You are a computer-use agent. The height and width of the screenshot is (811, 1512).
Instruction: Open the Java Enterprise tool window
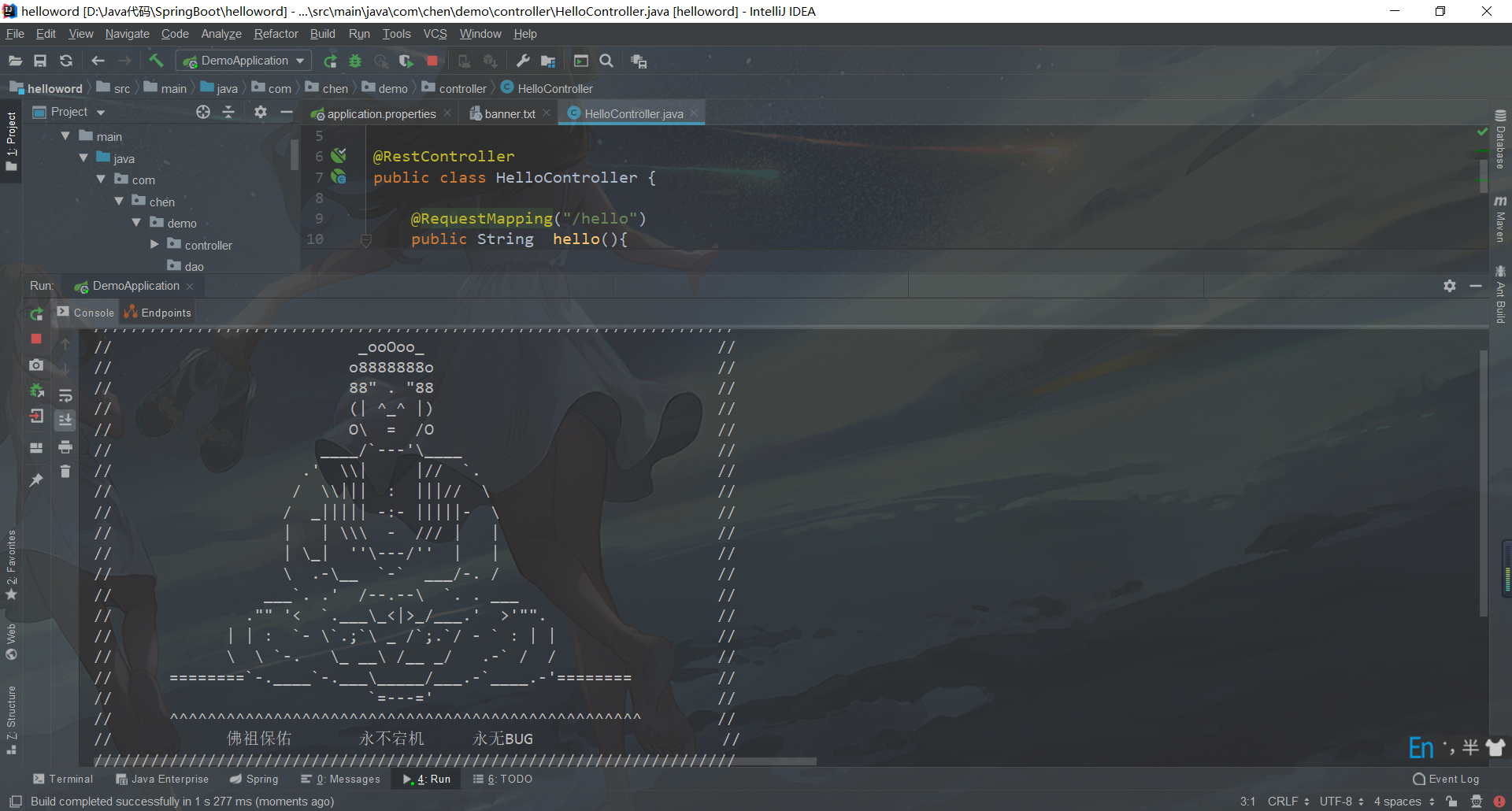click(x=162, y=779)
